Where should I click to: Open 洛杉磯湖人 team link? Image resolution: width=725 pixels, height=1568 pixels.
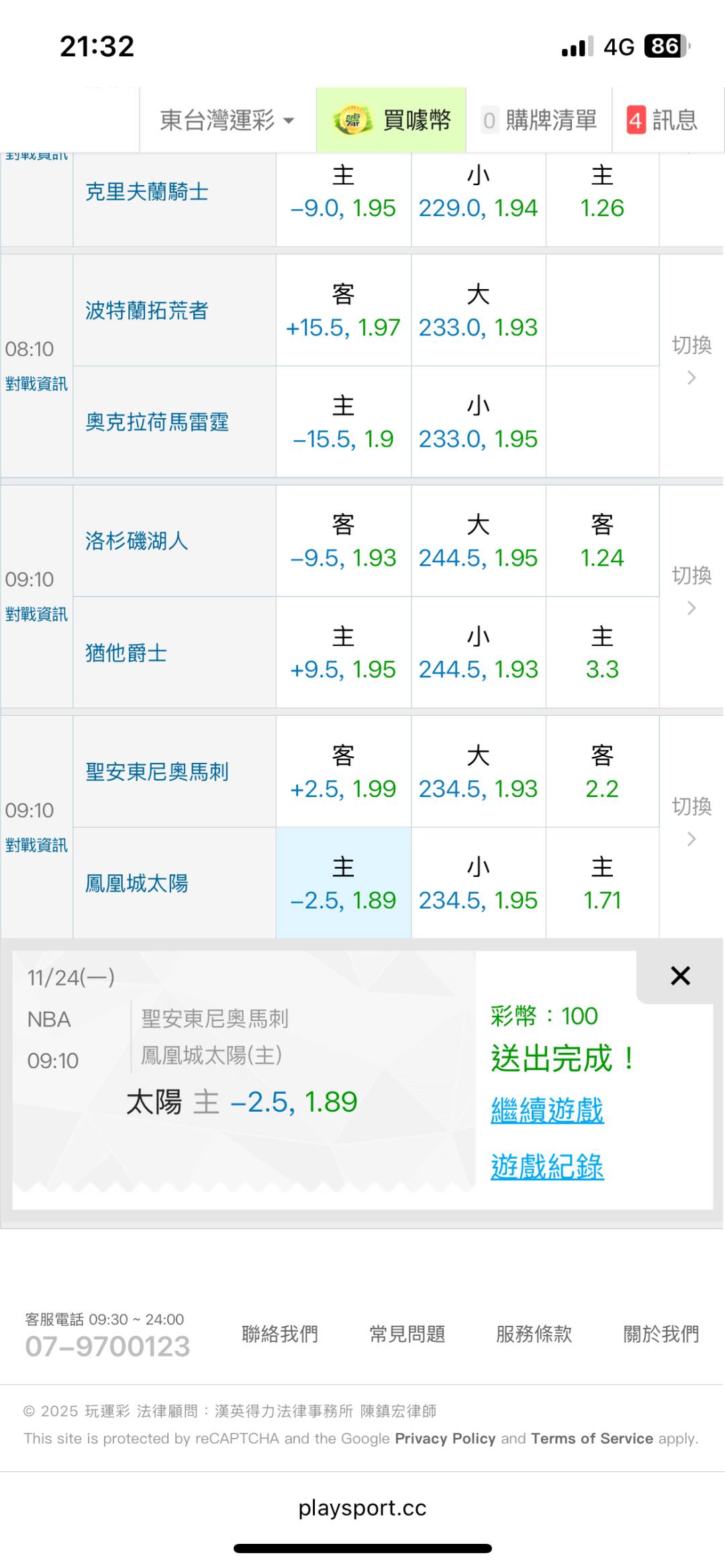click(x=136, y=541)
